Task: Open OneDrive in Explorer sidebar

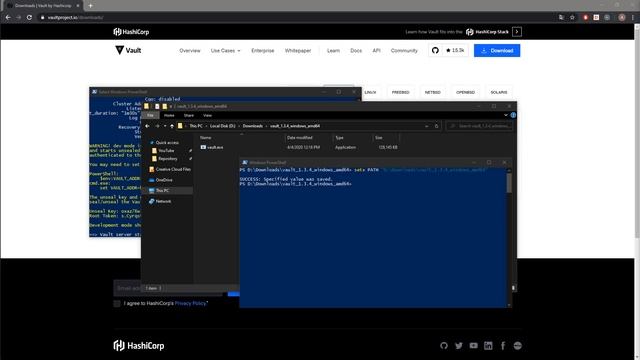Action: pyautogui.click(x=161, y=180)
